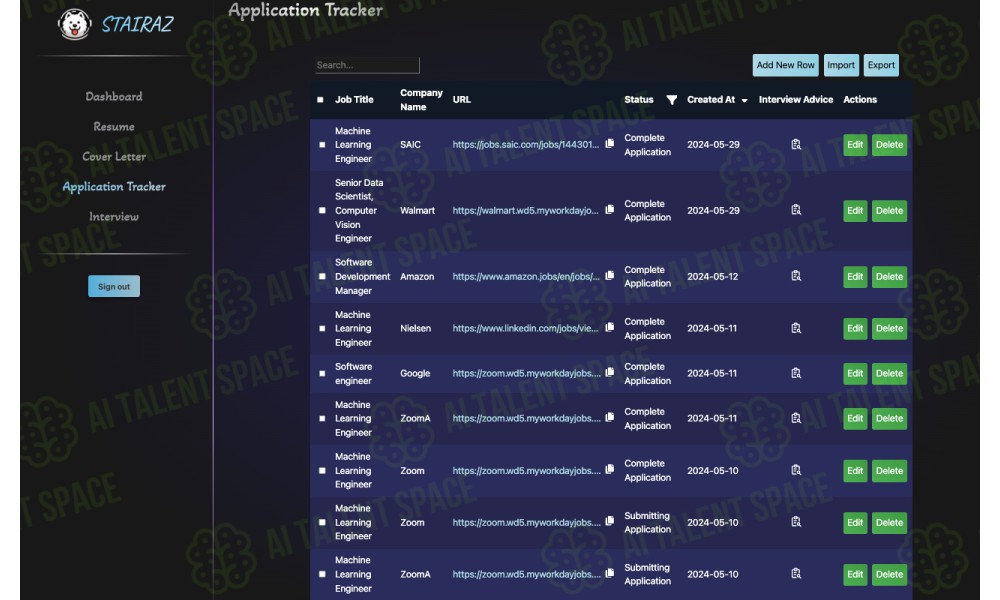
Task: Copy URL for ZoomA row dated 2024-05-11
Action: tap(610, 417)
